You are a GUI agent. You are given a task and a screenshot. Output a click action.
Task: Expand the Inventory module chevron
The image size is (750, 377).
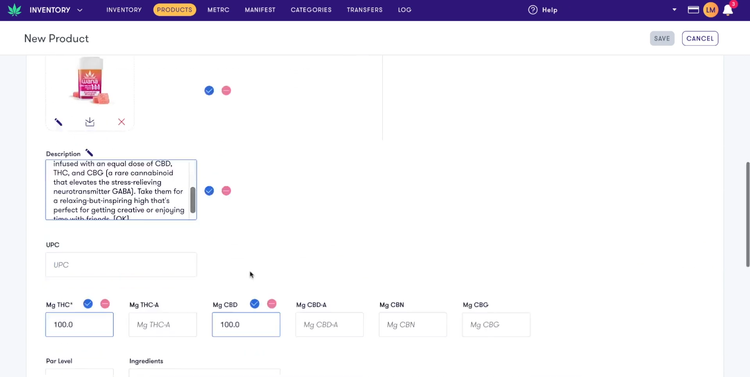tap(80, 10)
